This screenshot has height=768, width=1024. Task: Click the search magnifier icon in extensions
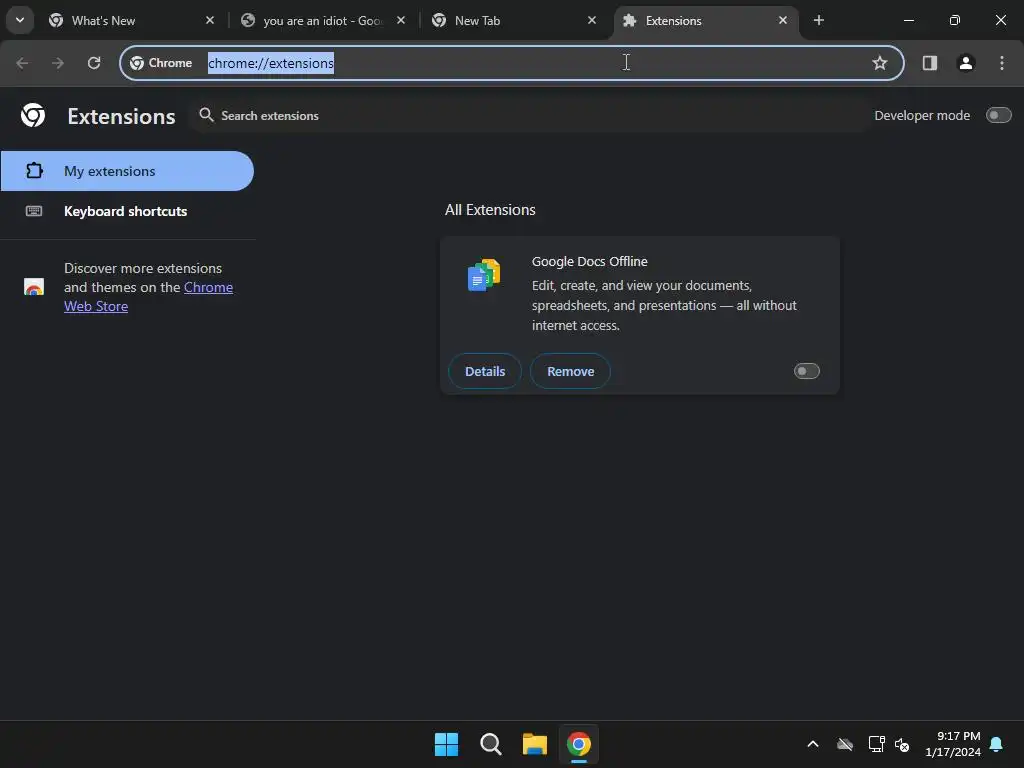[206, 115]
